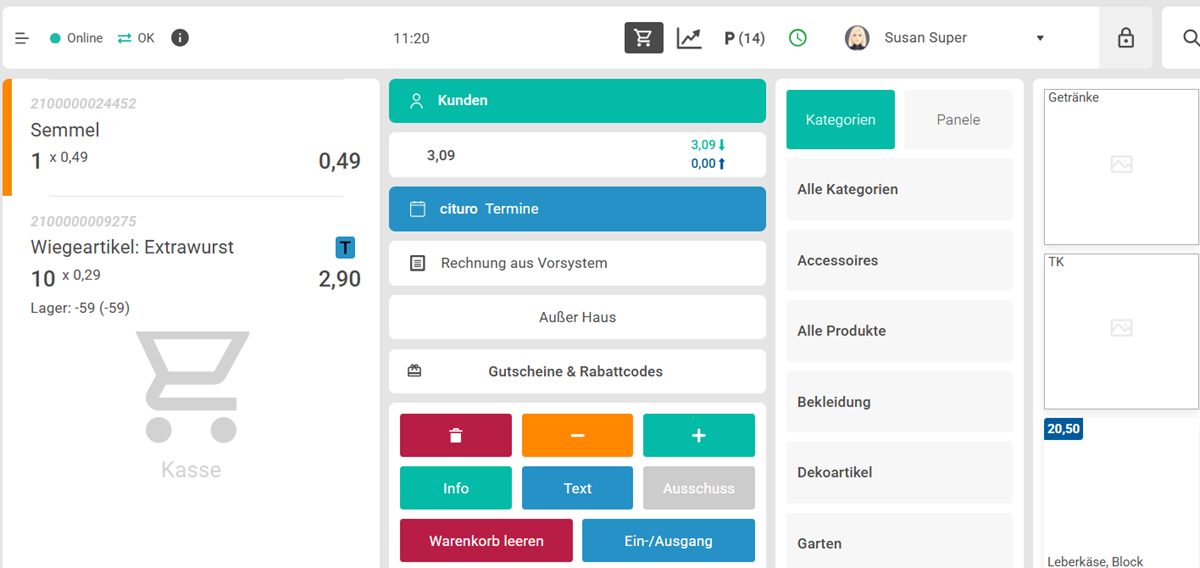Select the Wiegeartikel: Extrawurst cart item

190,262
